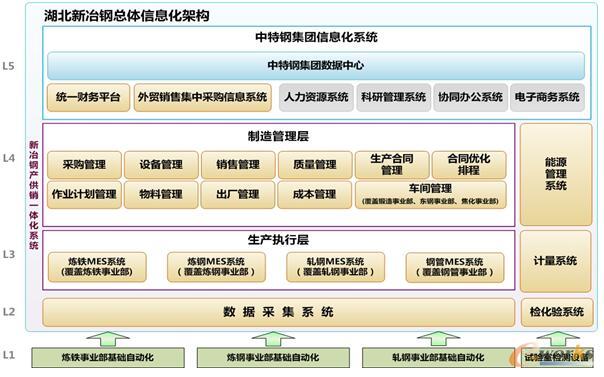604x377 pixels.
Task: Select the 采购管理 module
Action: coord(84,165)
